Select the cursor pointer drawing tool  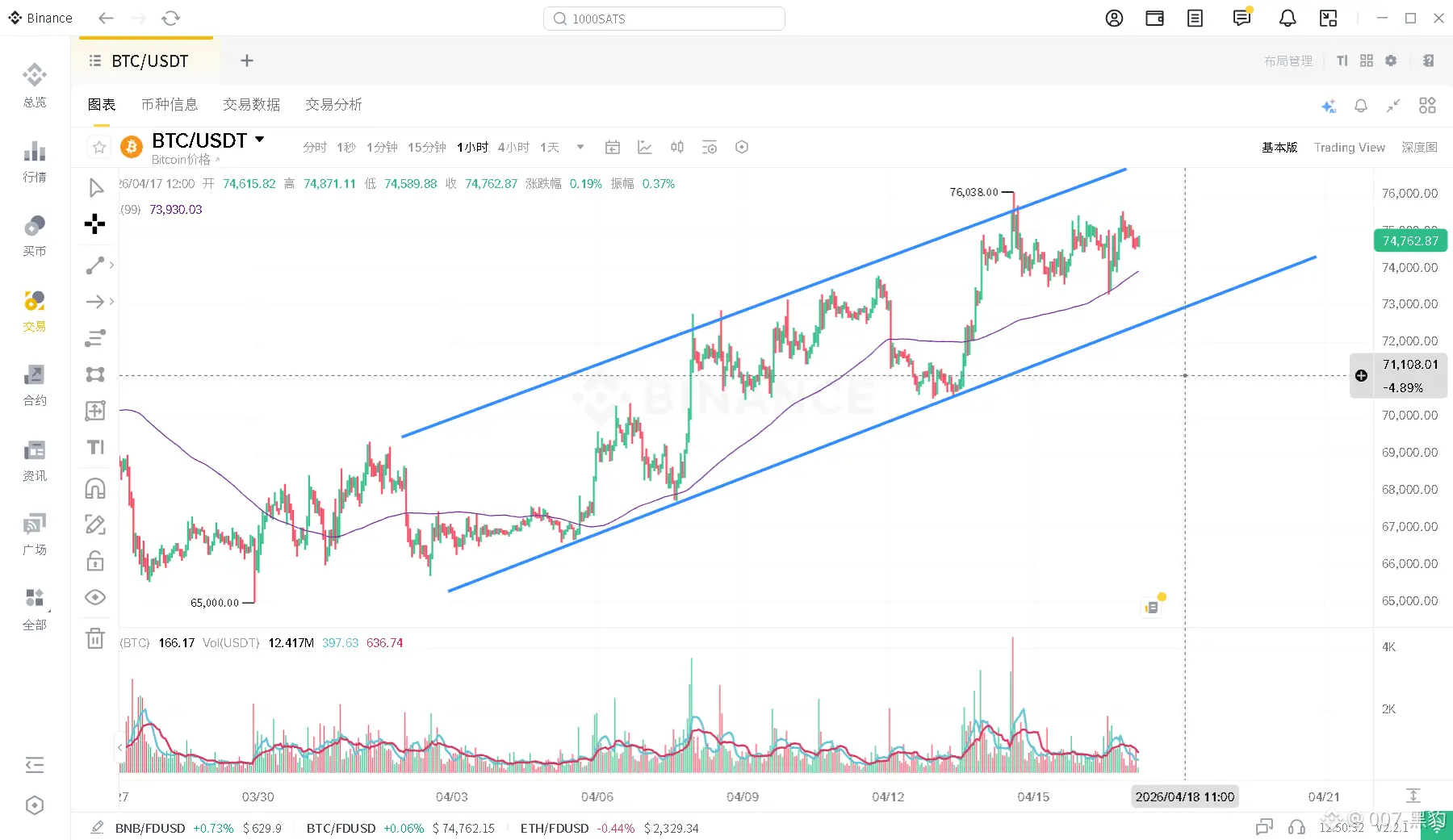95,188
